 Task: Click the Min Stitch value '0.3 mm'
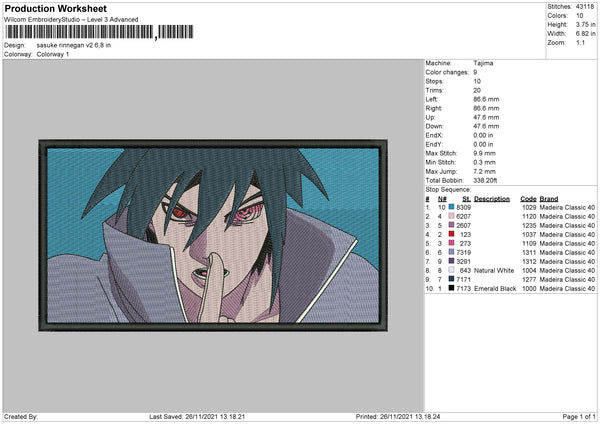tap(484, 162)
